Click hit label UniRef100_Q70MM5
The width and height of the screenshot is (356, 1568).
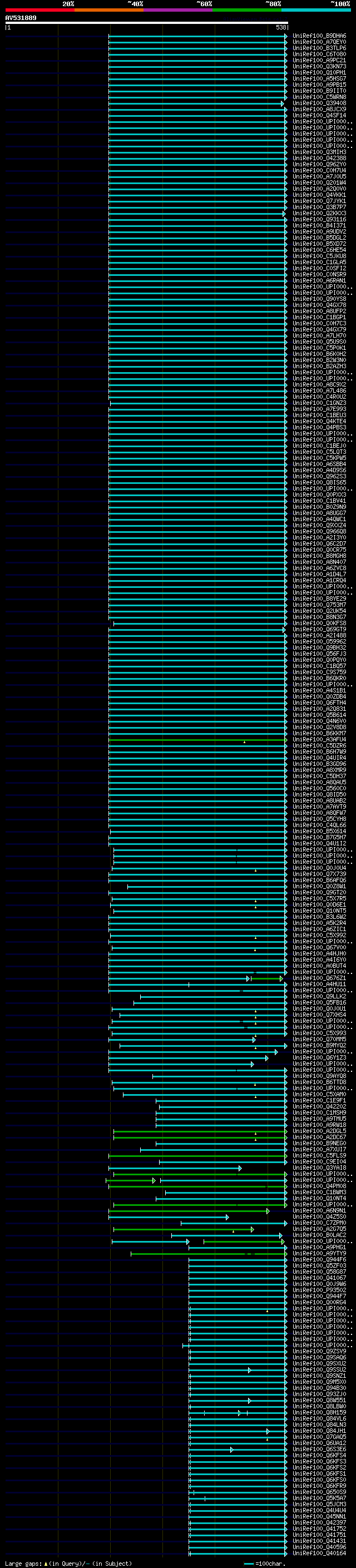(319, 1040)
